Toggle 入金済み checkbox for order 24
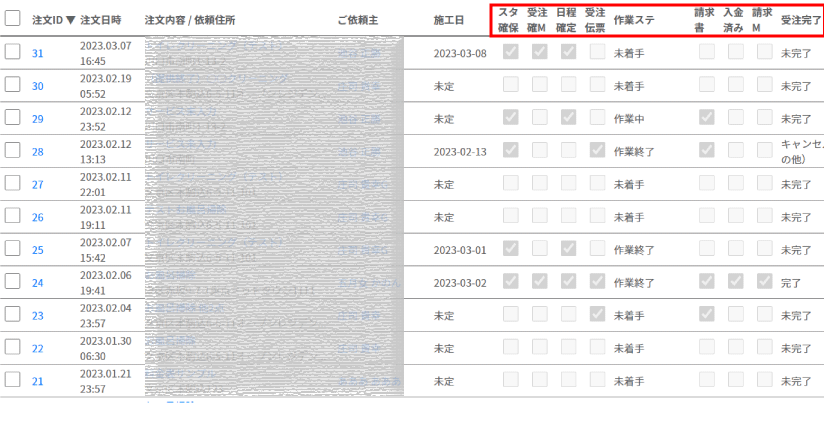Viewport: 824px width, 432px height. pos(736,283)
